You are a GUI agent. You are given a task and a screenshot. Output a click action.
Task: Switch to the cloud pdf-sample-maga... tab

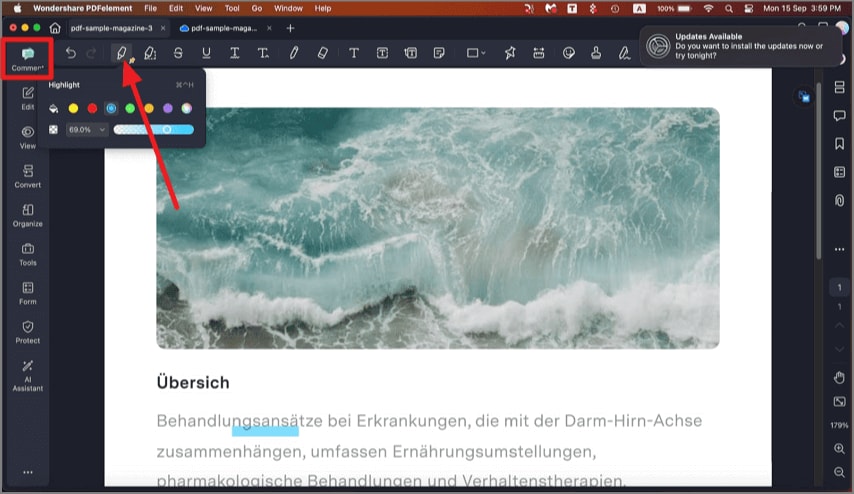click(224, 28)
